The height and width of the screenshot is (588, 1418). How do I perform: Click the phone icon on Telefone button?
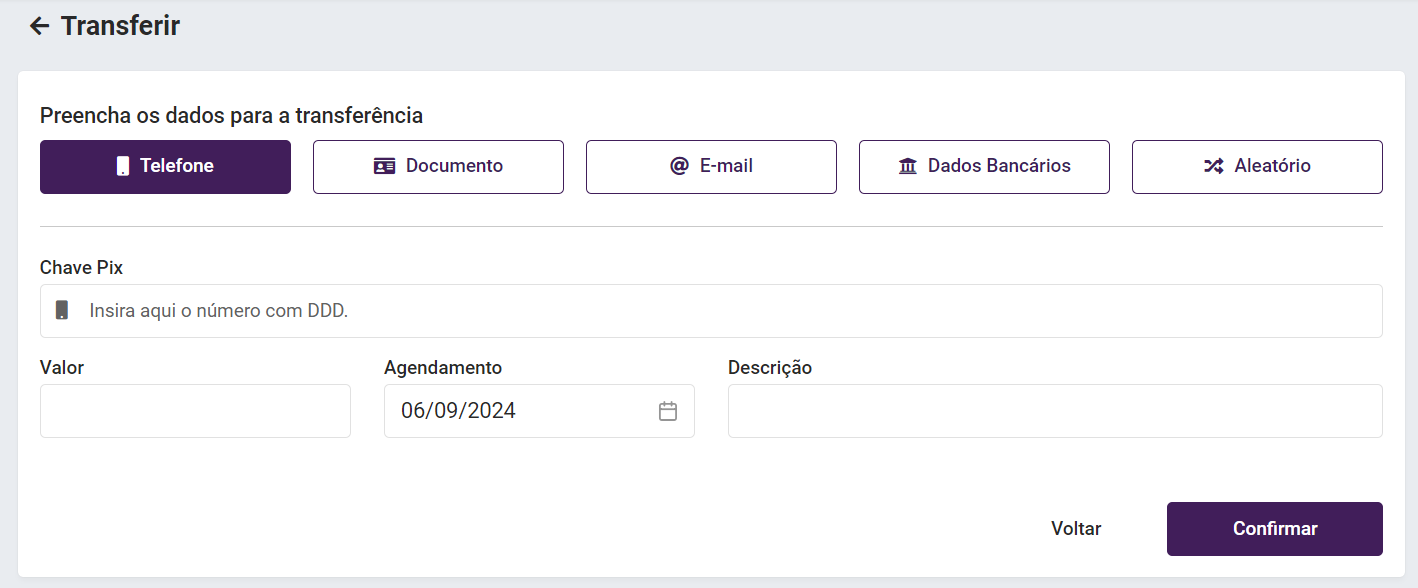click(123, 166)
